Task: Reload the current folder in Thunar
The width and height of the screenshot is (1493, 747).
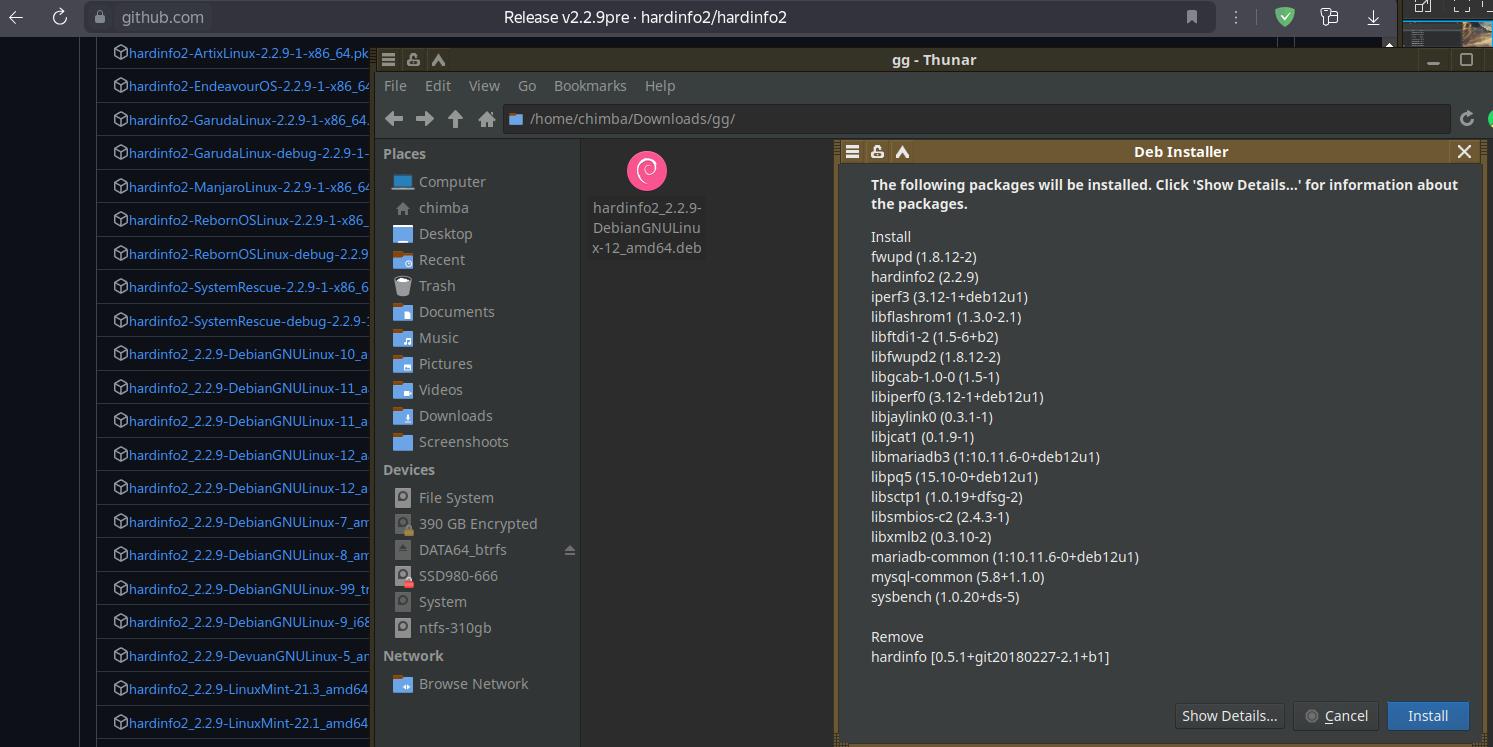Action: pyautogui.click(x=1467, y=119)
